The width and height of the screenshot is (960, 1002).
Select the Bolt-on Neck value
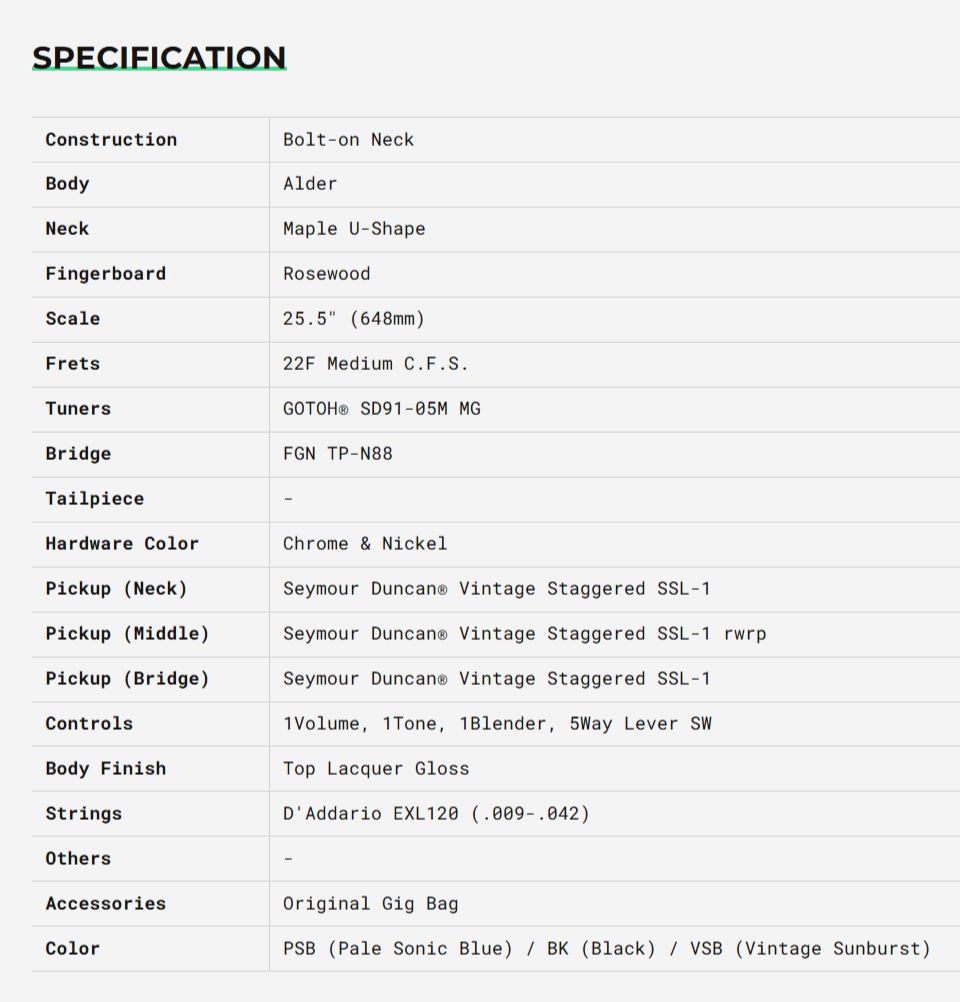348,140
